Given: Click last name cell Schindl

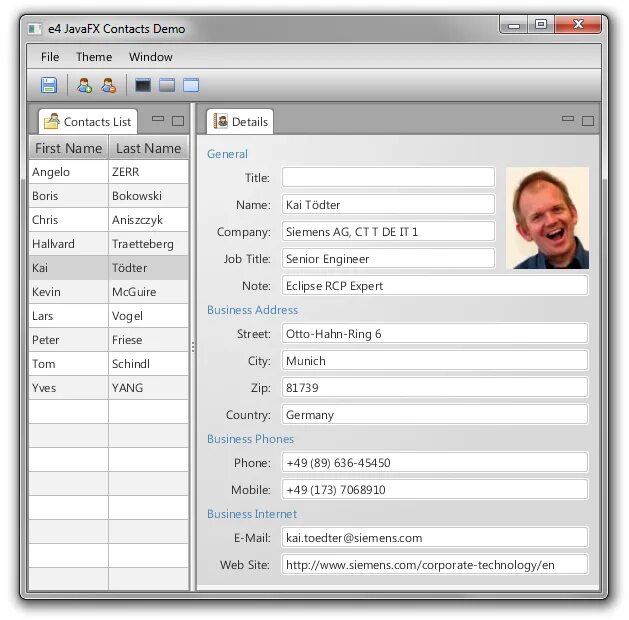Looking at the screenshot, I should click(148, 364).
